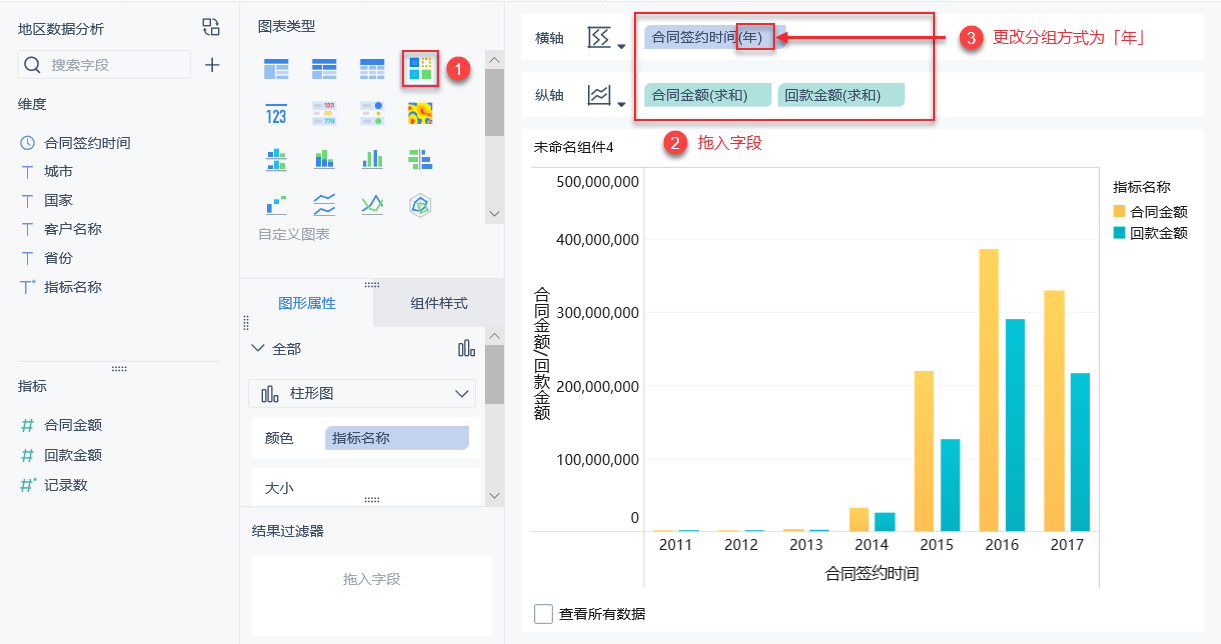The height and width of the screenshot is (644, 1221).
Task: Open the 回款金额(求和) field pill menu
Action: click(841, 95)
